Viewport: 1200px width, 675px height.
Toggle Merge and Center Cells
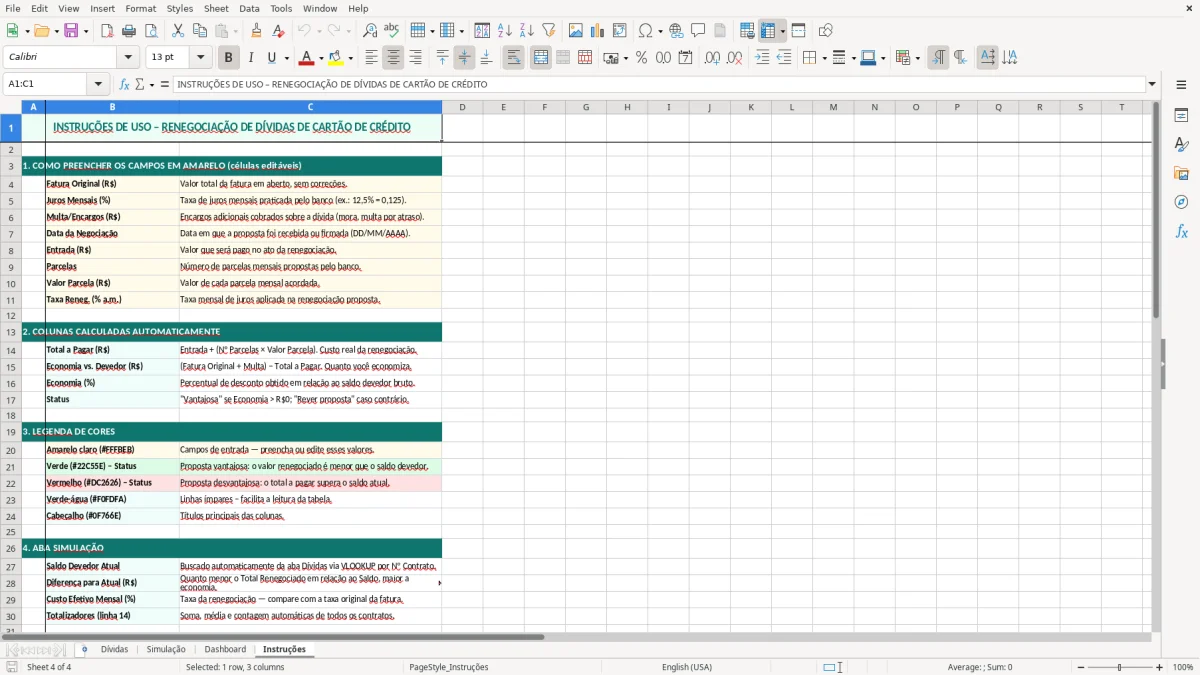(541, 58)
